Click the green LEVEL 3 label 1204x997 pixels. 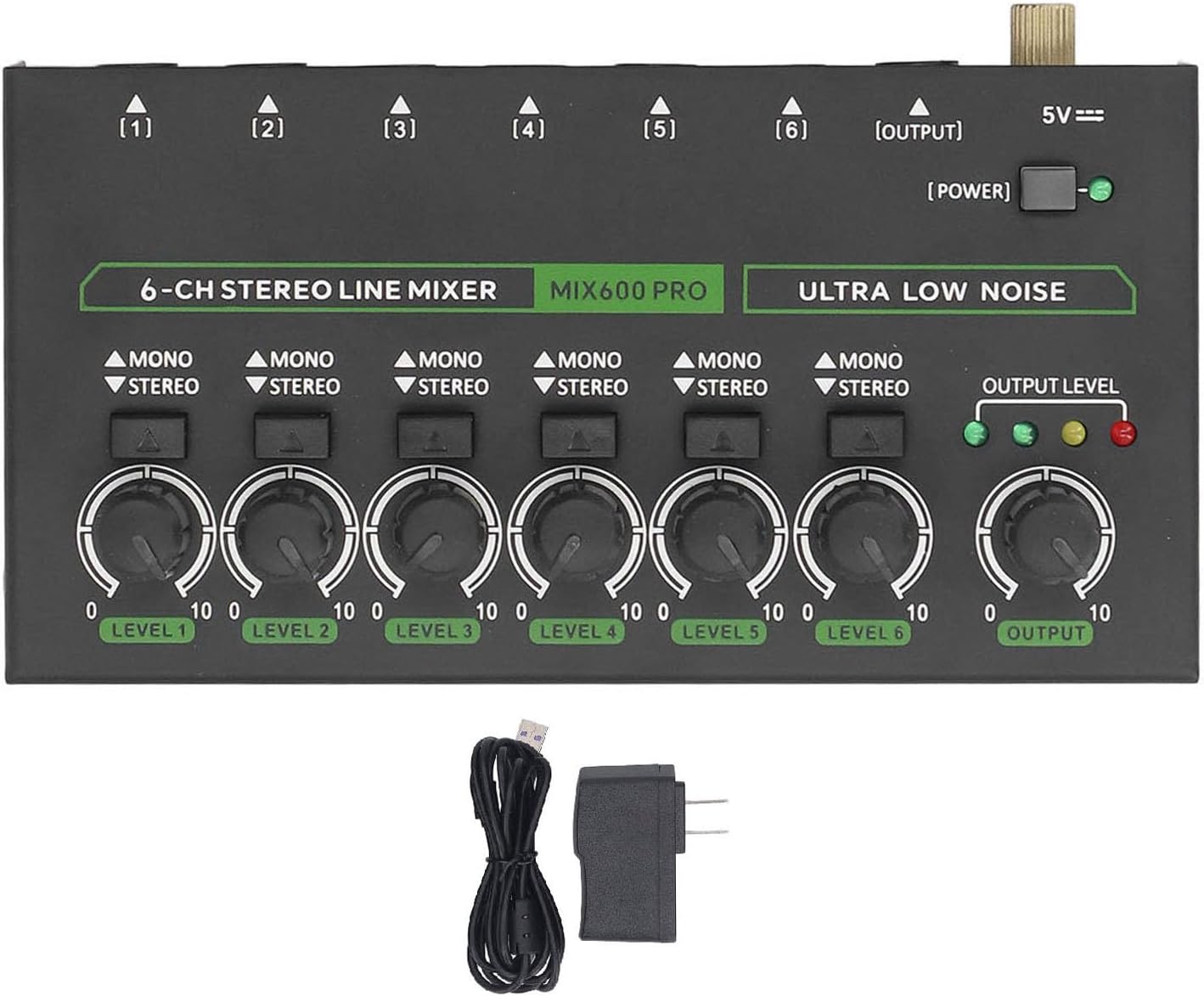tap(434, 631)
